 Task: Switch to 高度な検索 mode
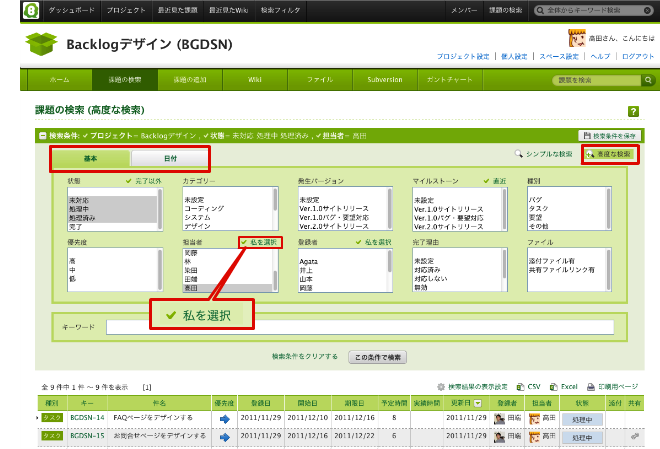[x=610, y=154]
